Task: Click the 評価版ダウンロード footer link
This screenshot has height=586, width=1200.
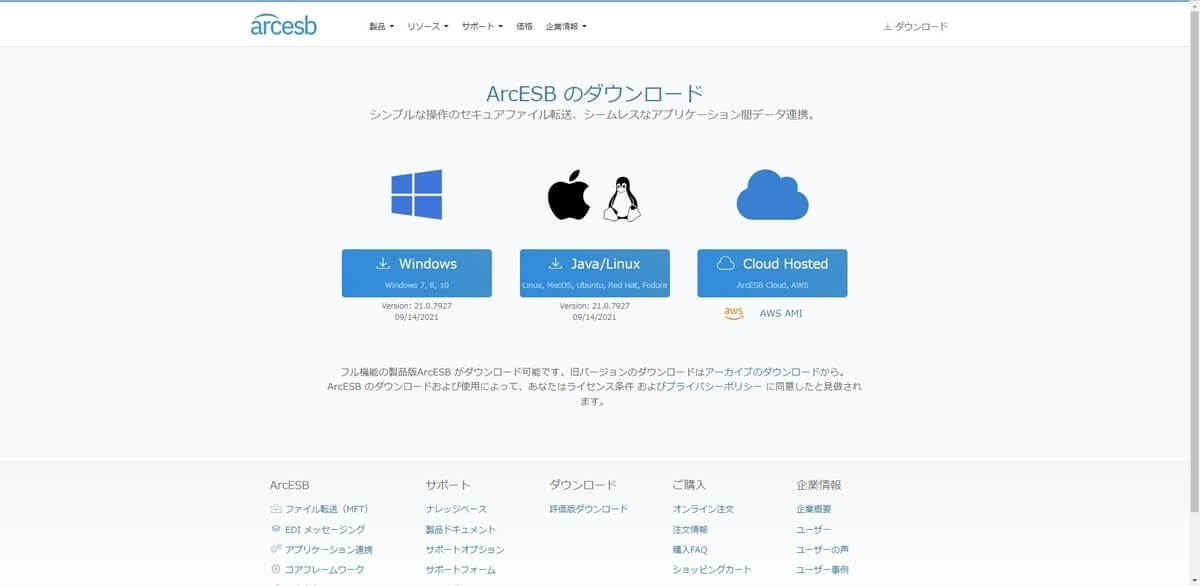Action: (589, 509)
